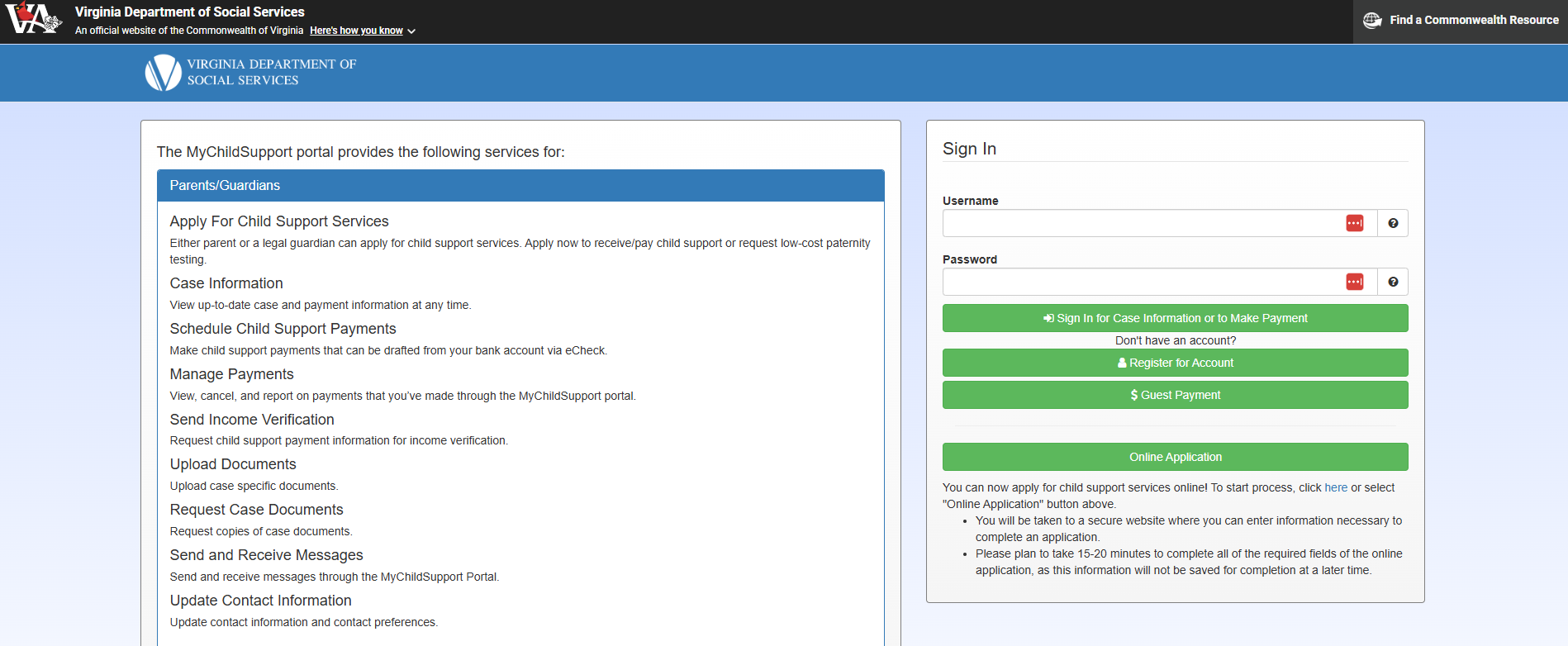This screenshot has width=1568, height=646.
Task: Click the 'Username' field label
Action: pyautogui.click(x=970, y=201)
